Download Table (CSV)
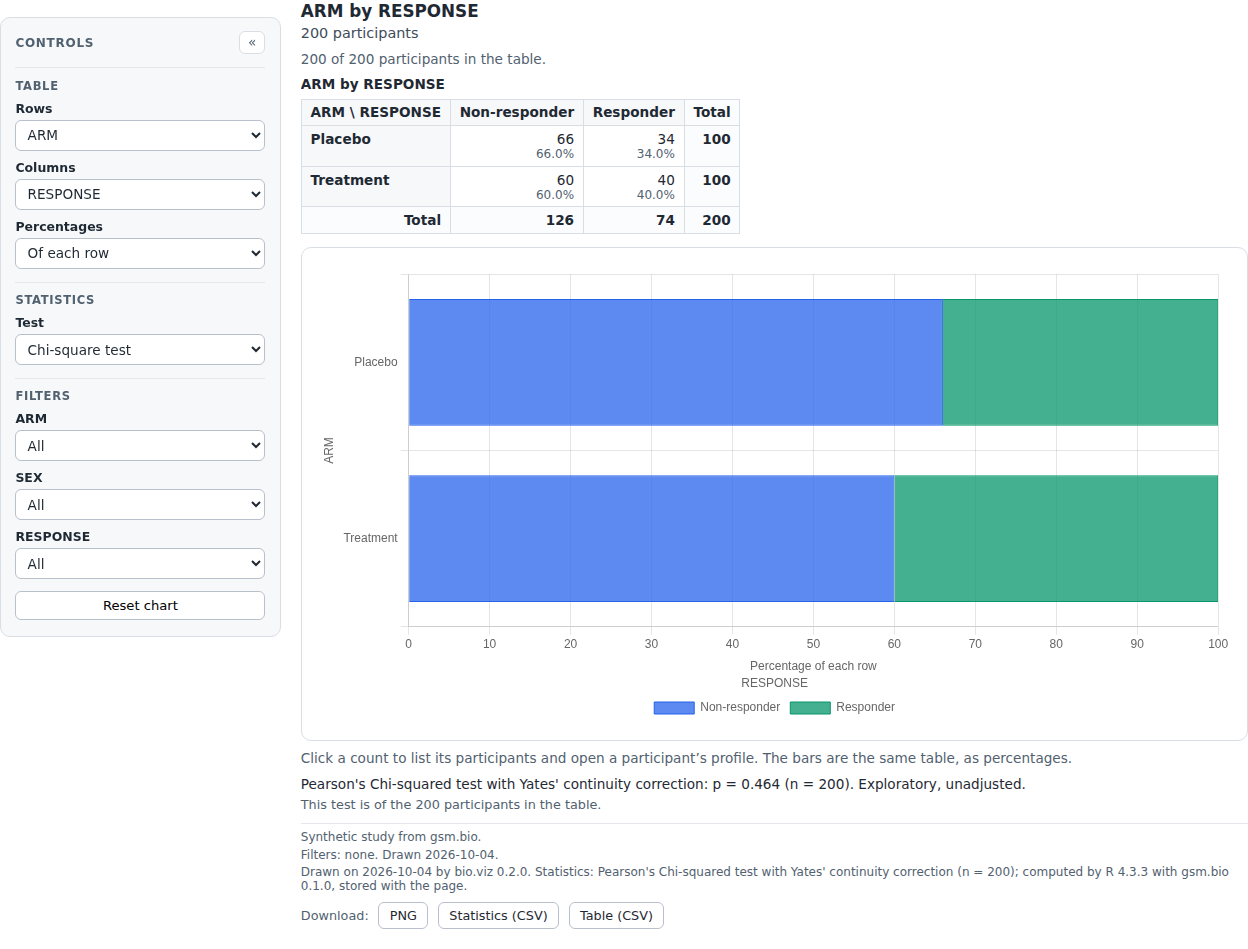 coord(616,915)
